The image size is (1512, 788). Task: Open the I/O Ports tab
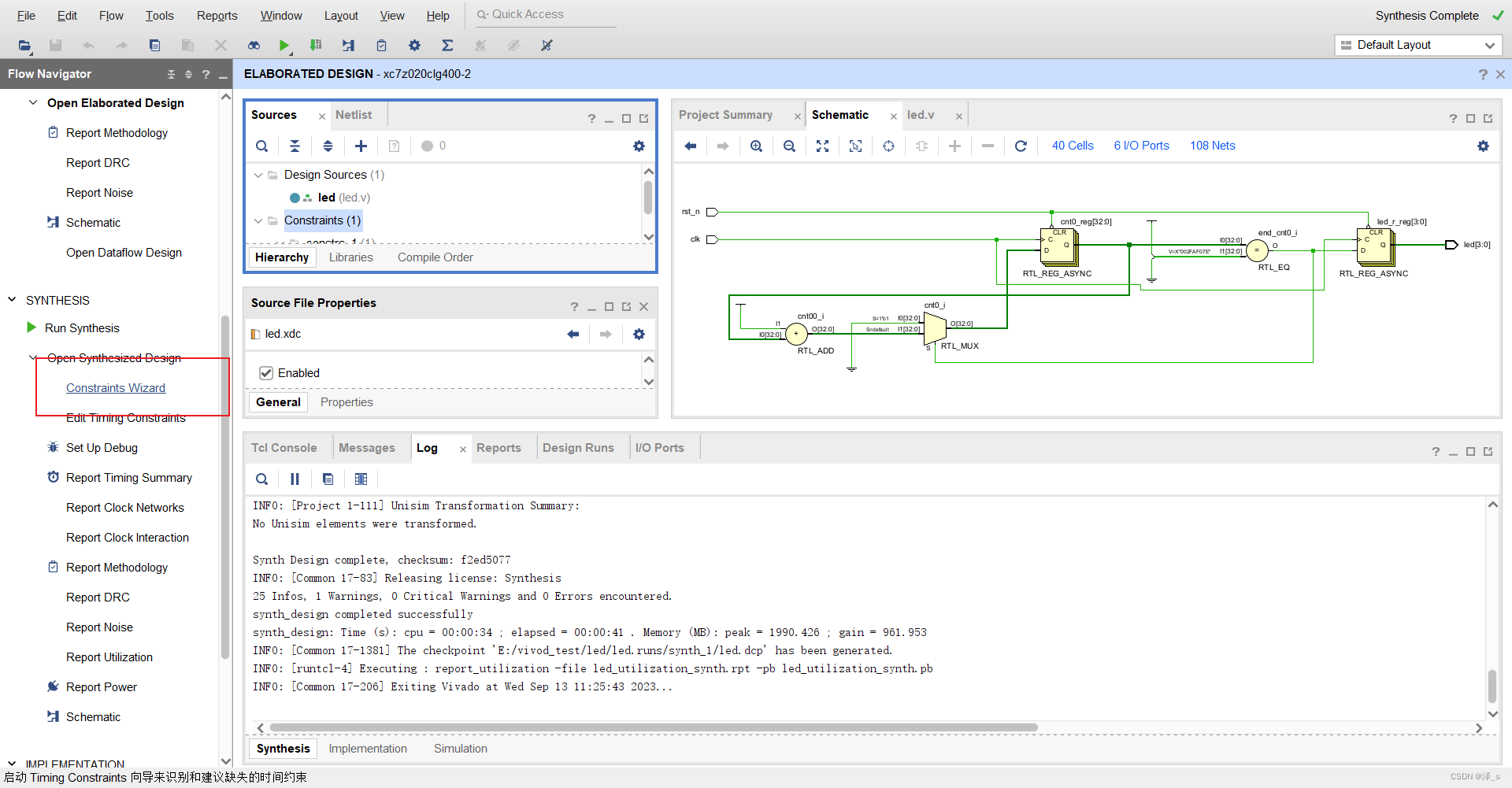click(x=660, y=448)
